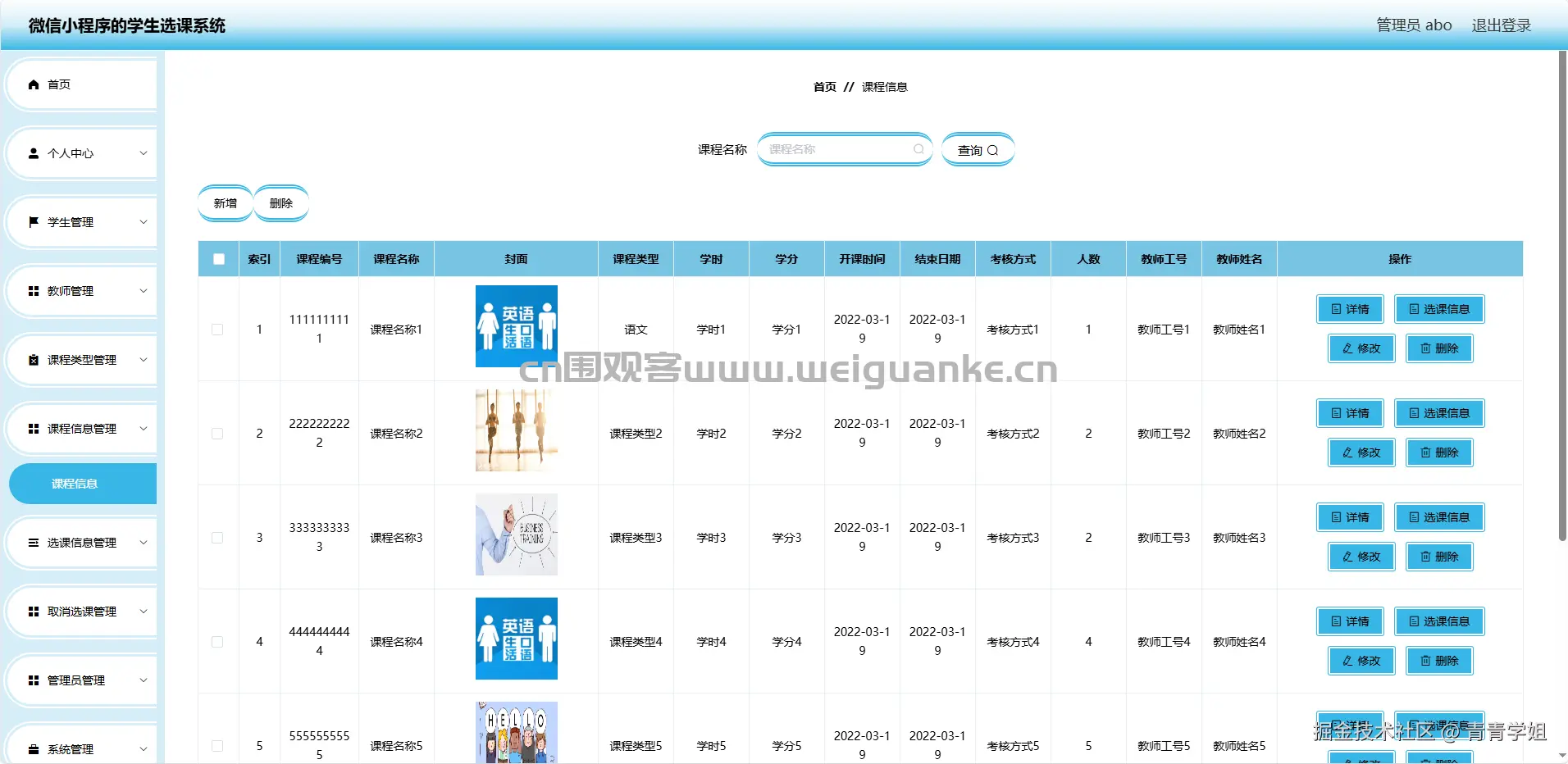This screenshot has height=764, width=1568.
Task: Tick the checkbox for row 课程名称4
Action: click(217, 642)
